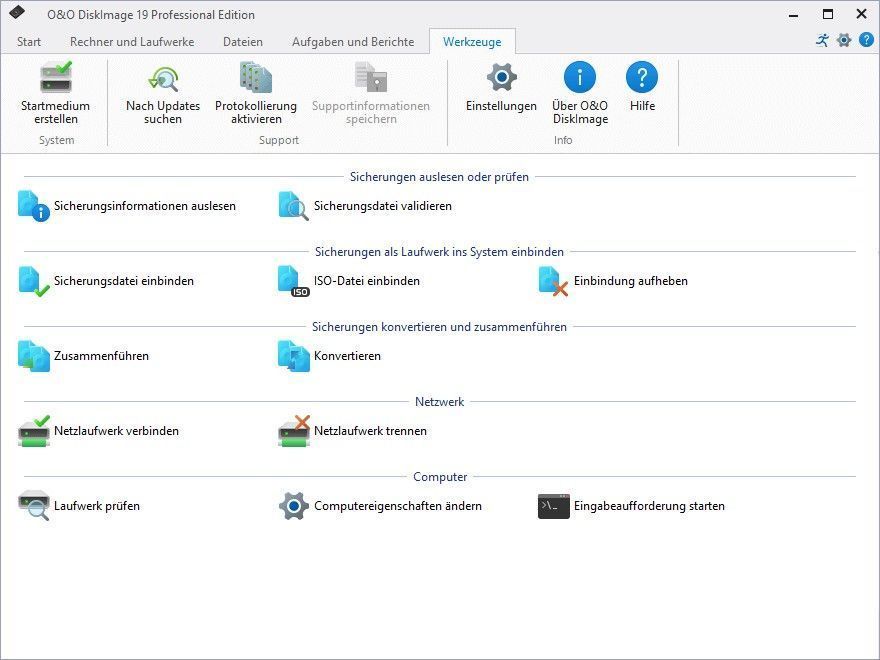Click the Hilfe question mark icon
Screen dimensions: 880x660
(642, 77)
